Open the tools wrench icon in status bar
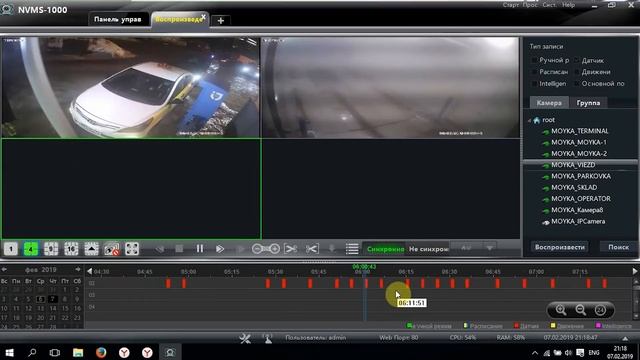 pos(245,338)
